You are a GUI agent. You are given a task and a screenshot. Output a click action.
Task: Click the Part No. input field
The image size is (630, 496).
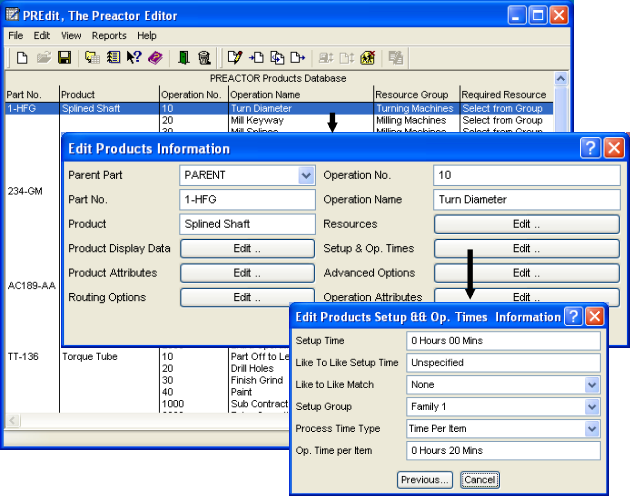[x=248, y=200]
